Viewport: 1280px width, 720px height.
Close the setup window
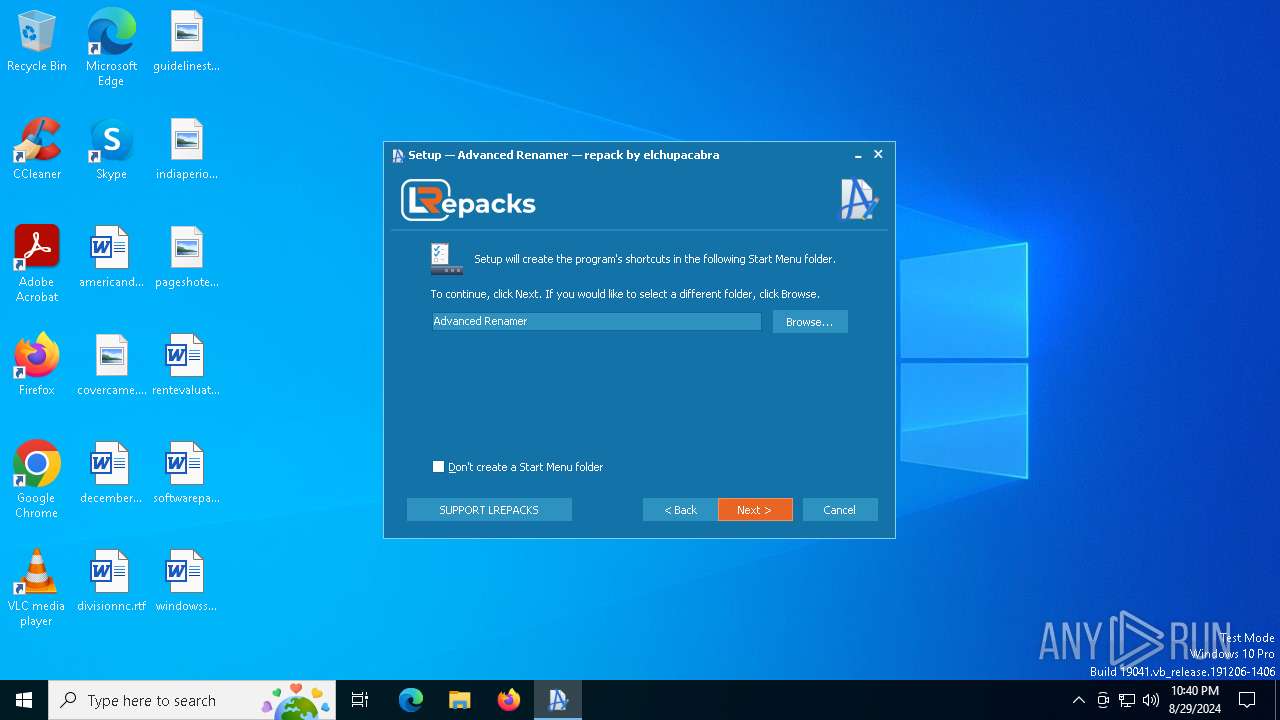878,154
